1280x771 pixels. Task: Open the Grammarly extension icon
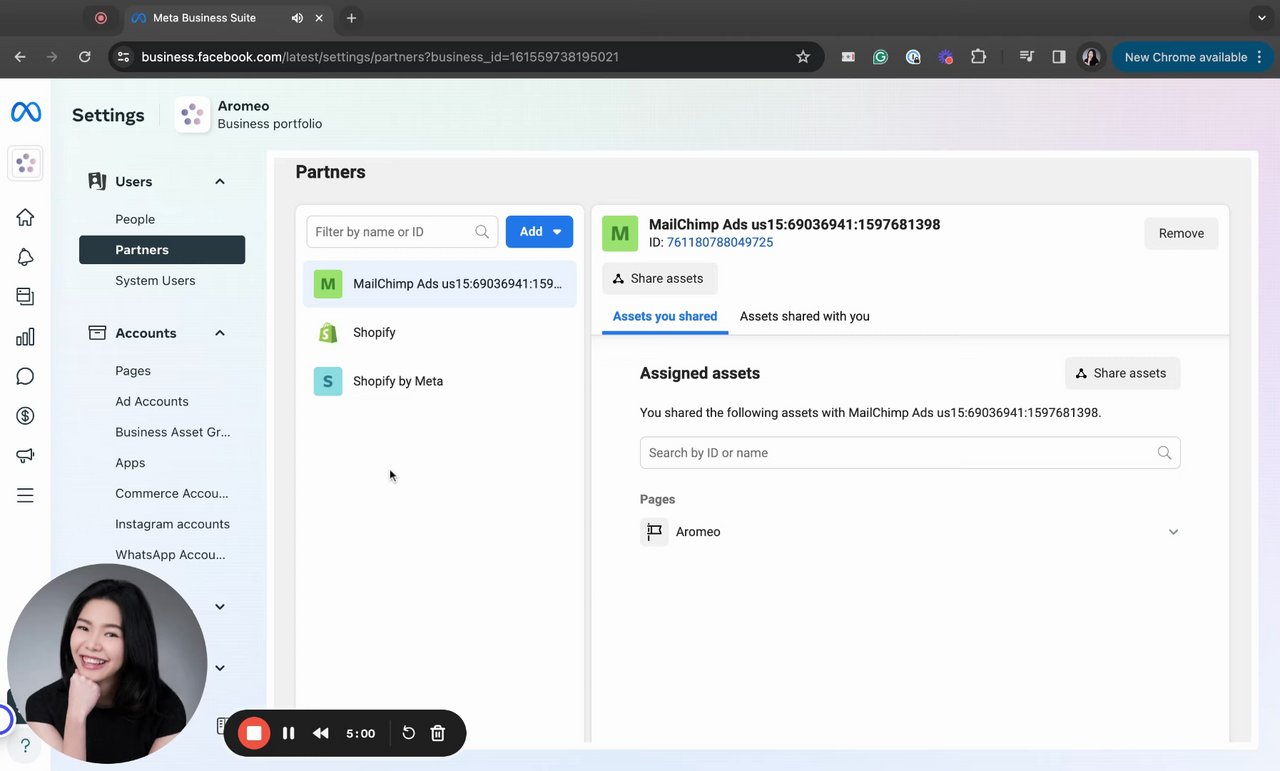point(880,57)
